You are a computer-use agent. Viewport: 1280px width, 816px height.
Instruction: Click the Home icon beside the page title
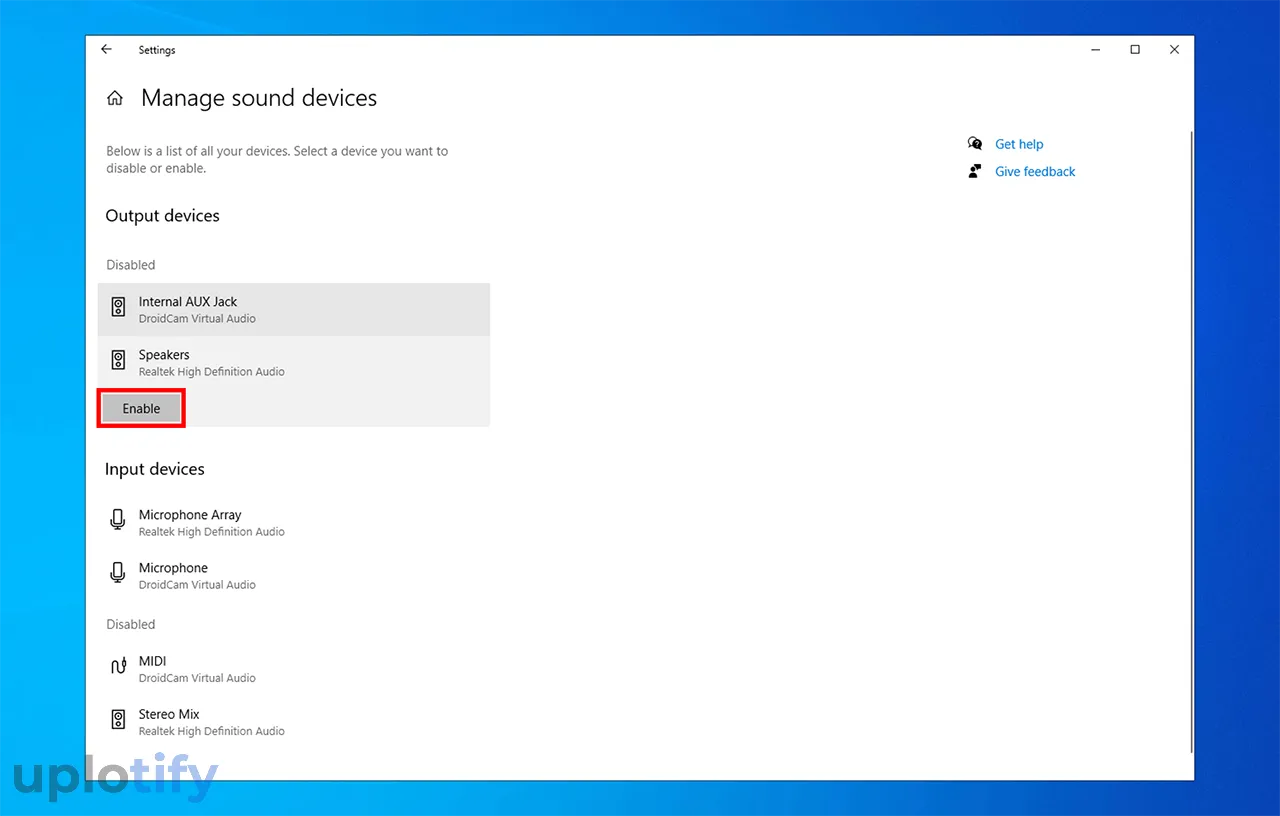click(x=115, y=98)
